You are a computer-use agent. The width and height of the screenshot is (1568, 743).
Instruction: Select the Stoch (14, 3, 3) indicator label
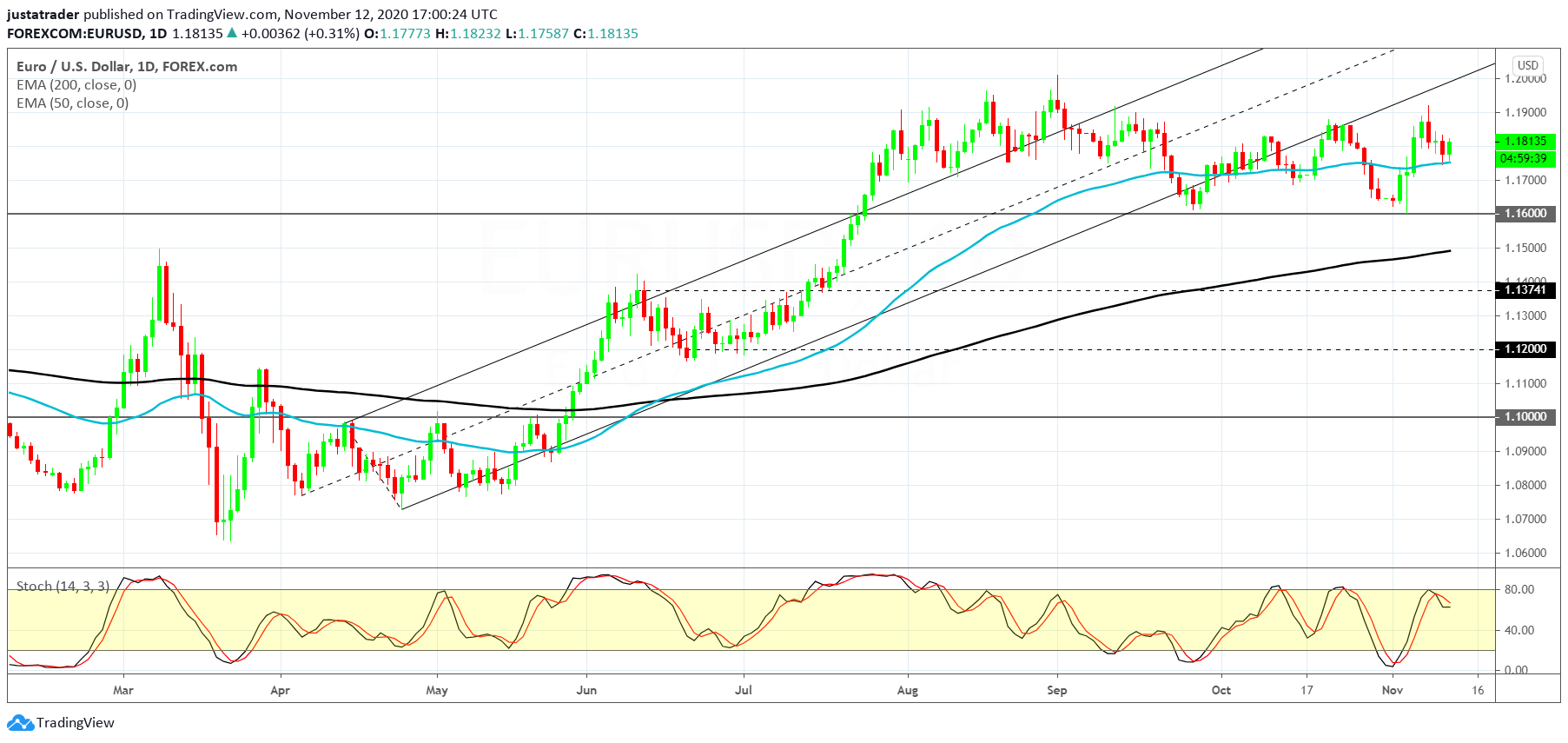[x=63, y=587]
